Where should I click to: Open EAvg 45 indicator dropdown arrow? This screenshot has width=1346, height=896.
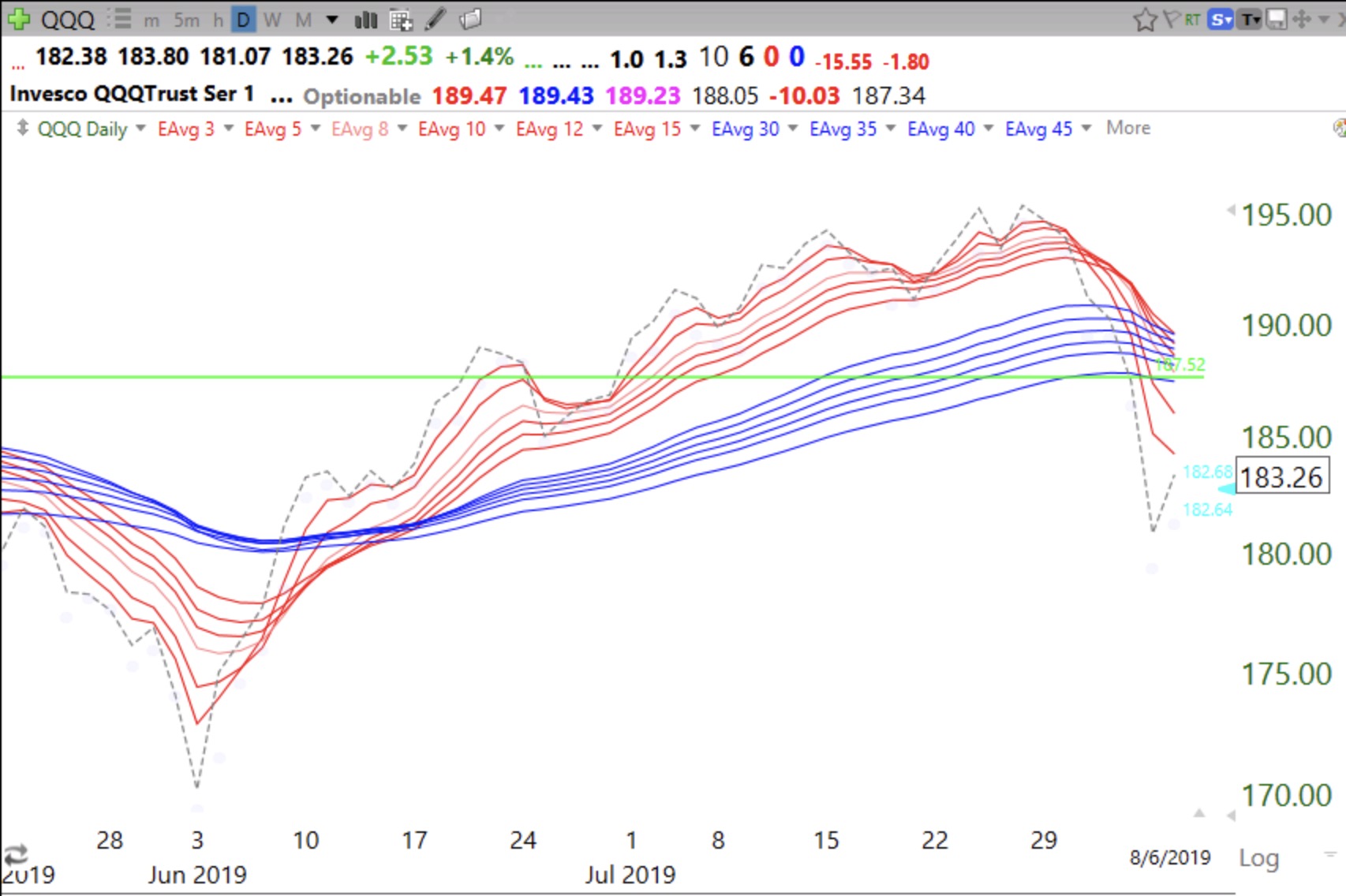[x=1086, y=128]
